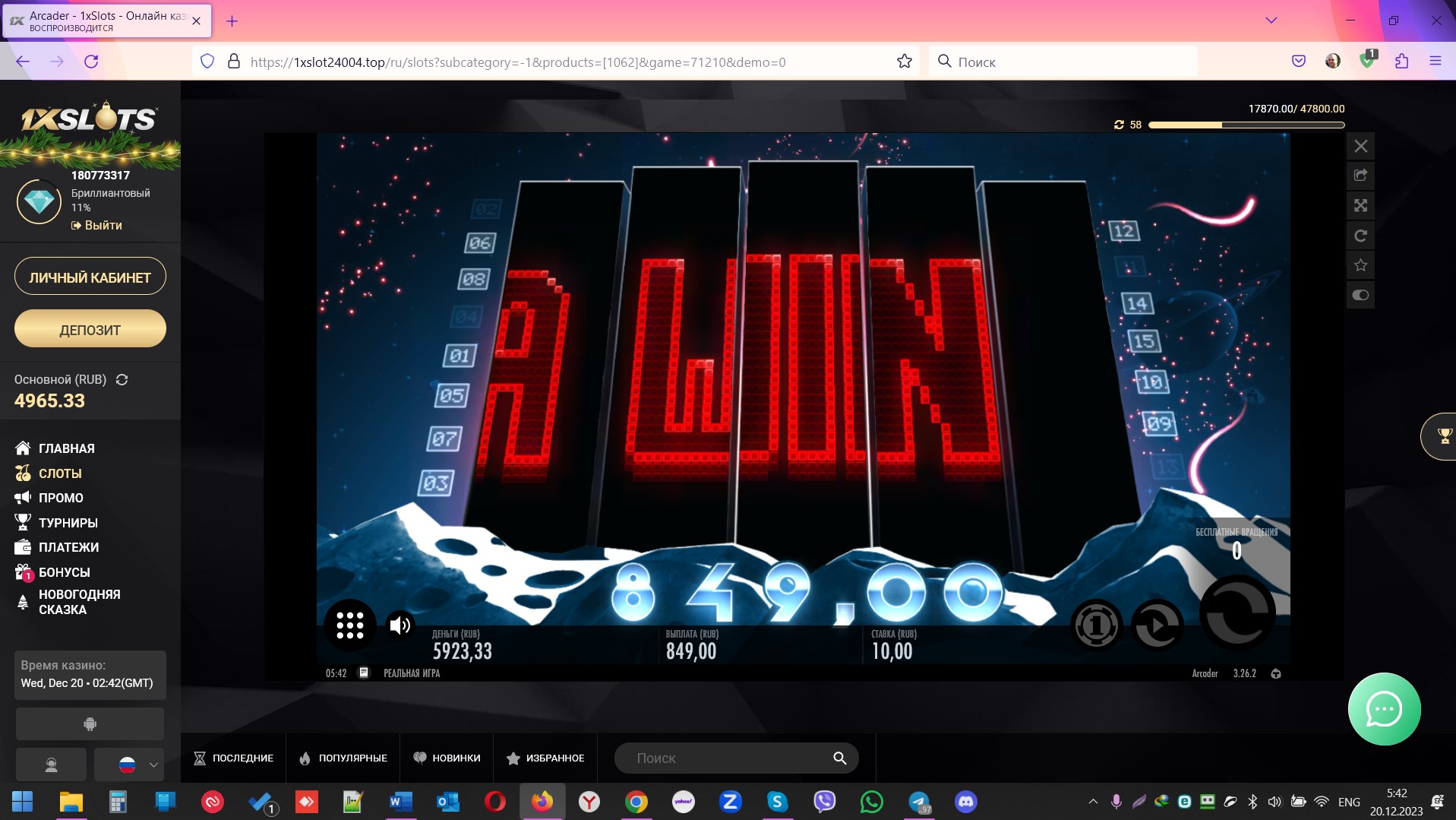The image size is (1456, 820).
Task: Reload the browser page
Action: (91, 62)
